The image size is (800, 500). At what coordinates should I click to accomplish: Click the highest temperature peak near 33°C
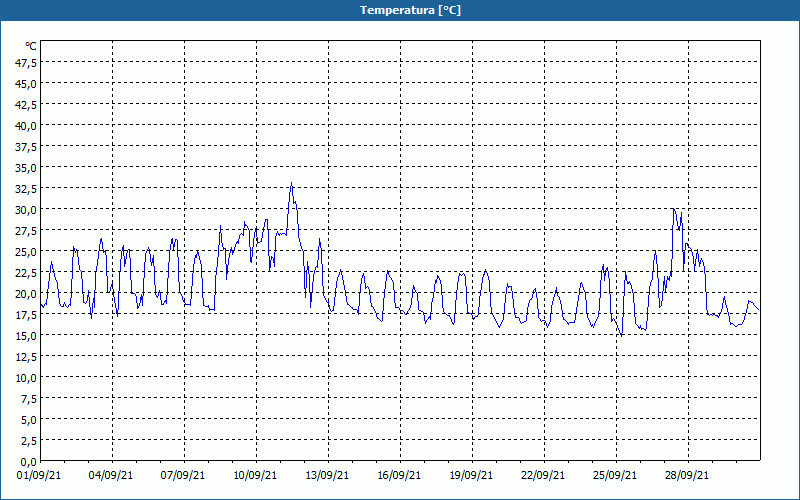291,183
